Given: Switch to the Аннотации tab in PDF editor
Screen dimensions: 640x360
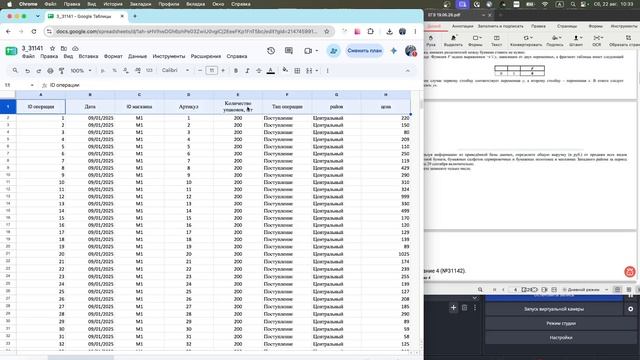Looking at the screenshot, I should click(x=462, y=26).
